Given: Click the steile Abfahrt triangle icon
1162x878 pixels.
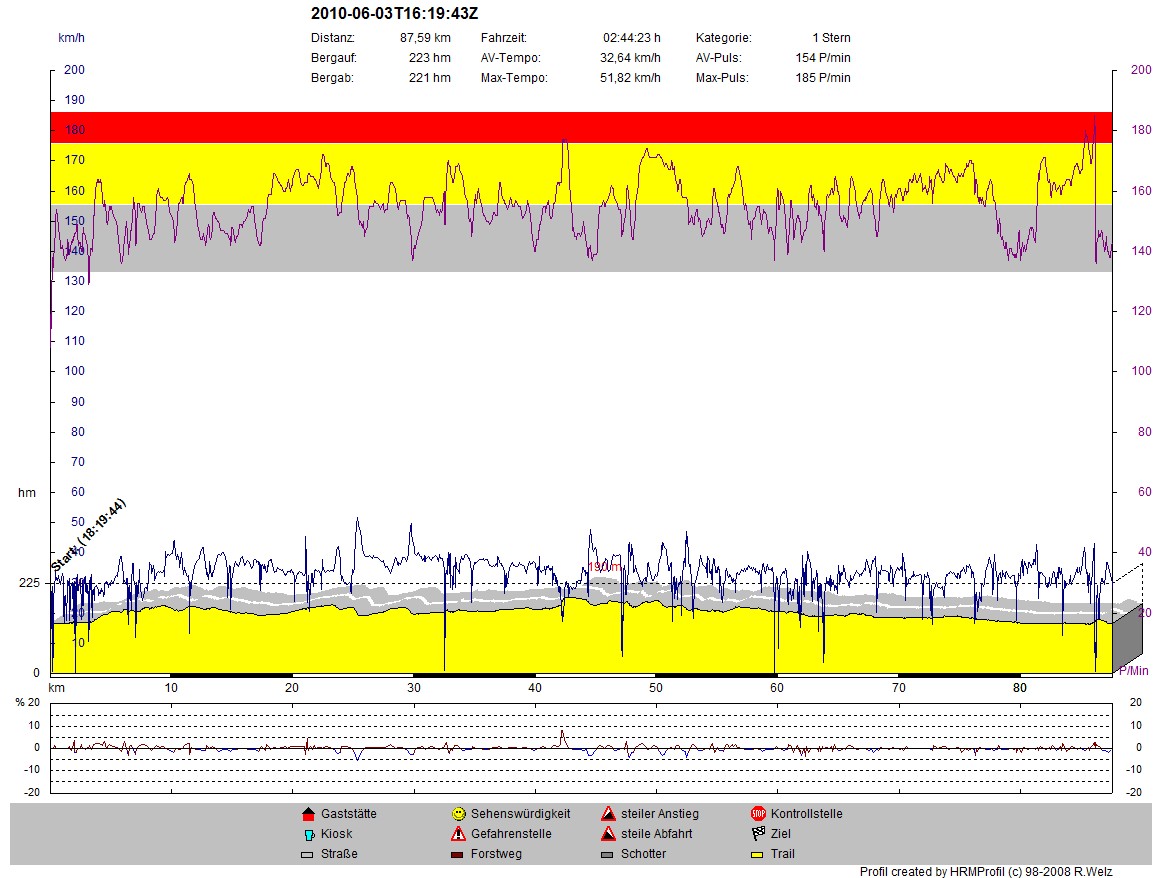Looking at the screenshot, I should tap(608, 834).
